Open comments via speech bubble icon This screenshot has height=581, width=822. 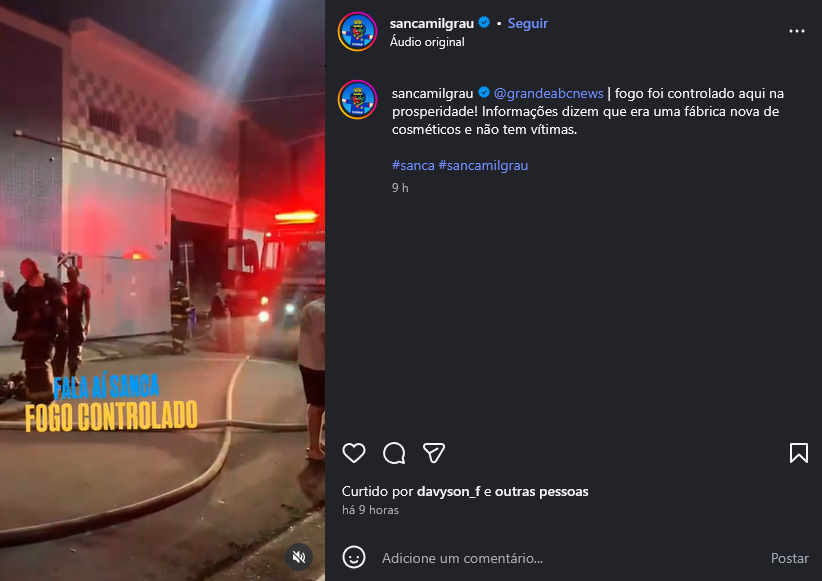(394, 453)
